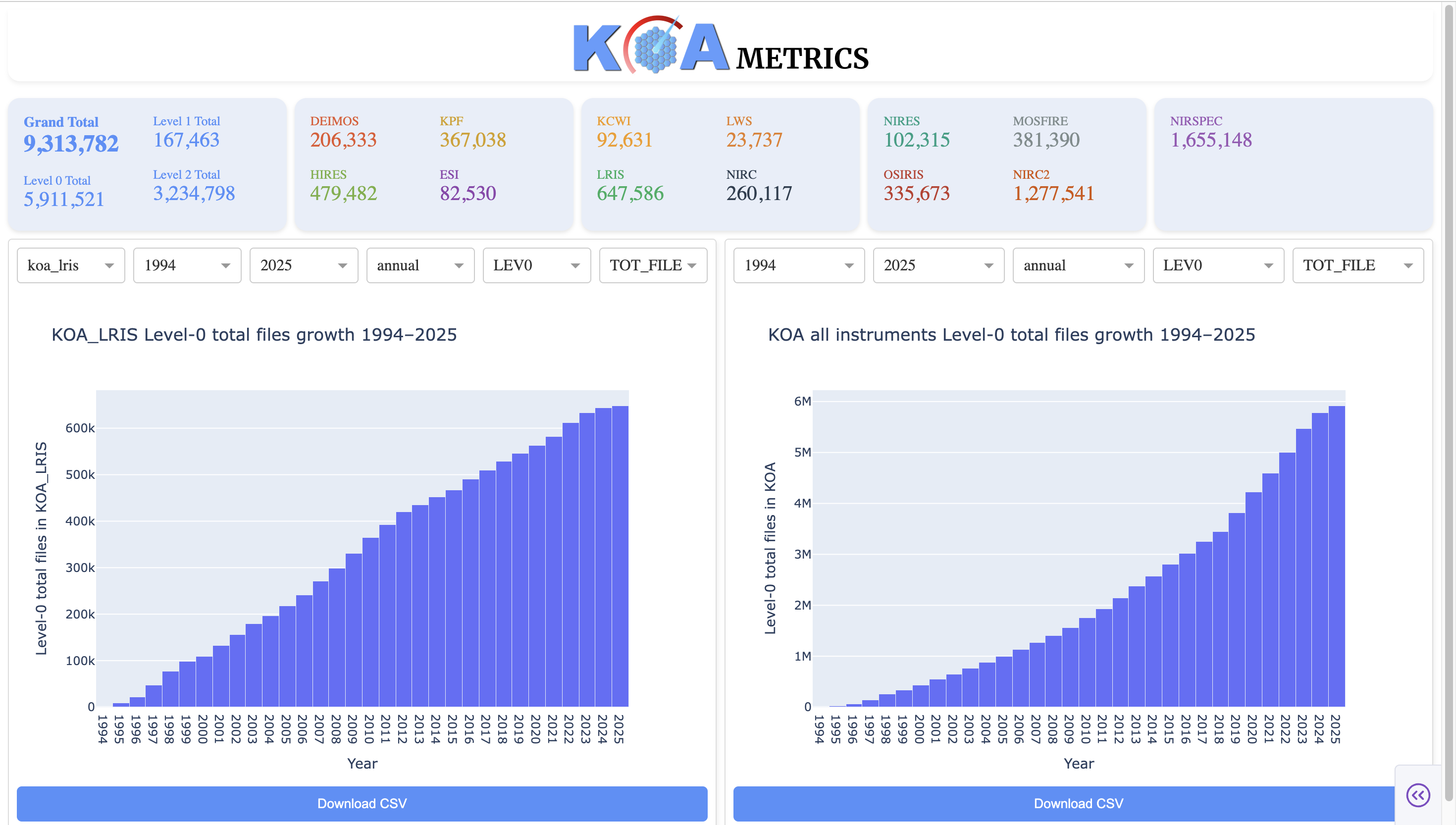Click the 2025 bar in LRIS chart
This screenshot has width=1456, height=825.
point(620,555)
